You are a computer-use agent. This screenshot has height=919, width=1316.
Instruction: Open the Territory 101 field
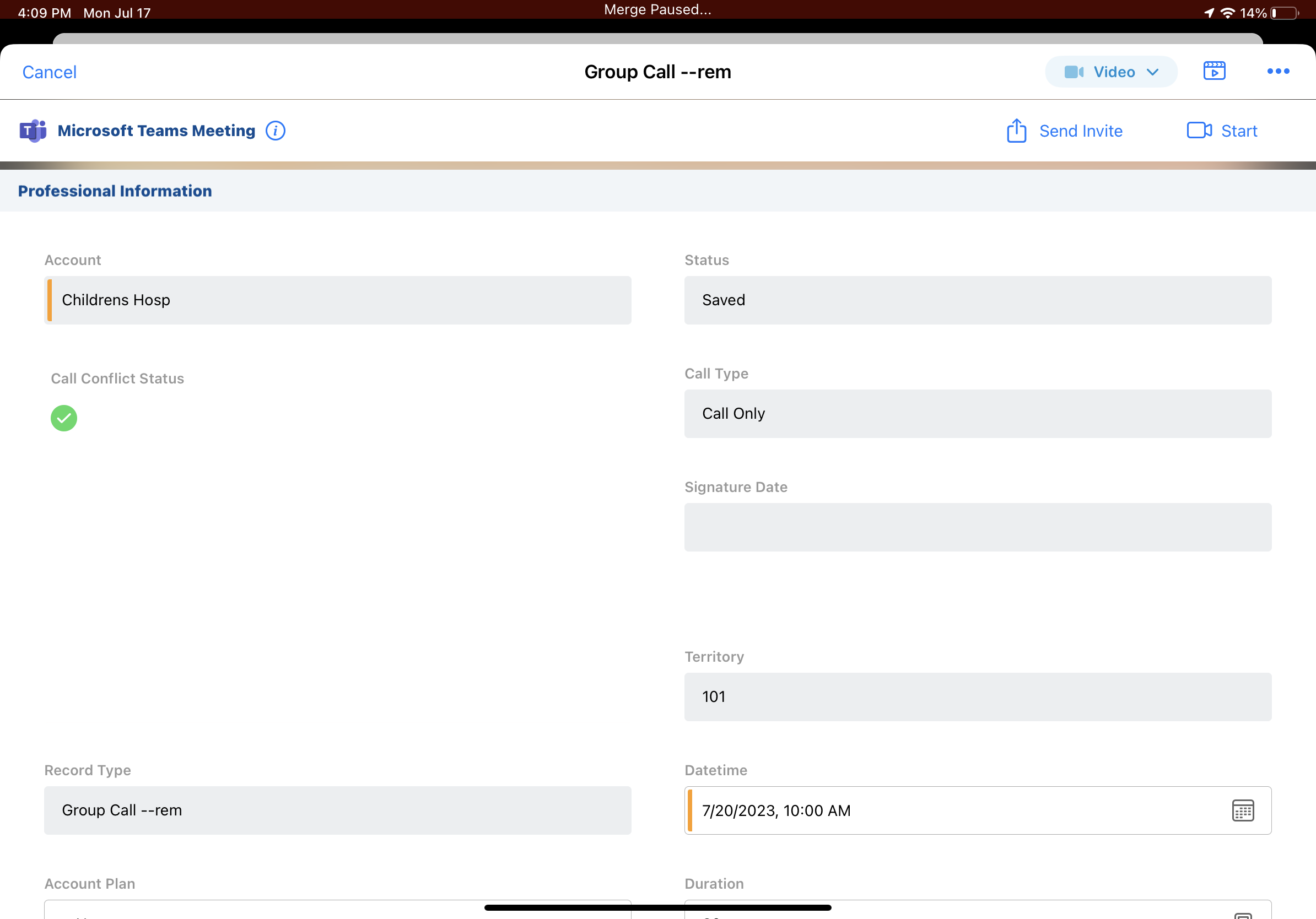coord(977,697)
